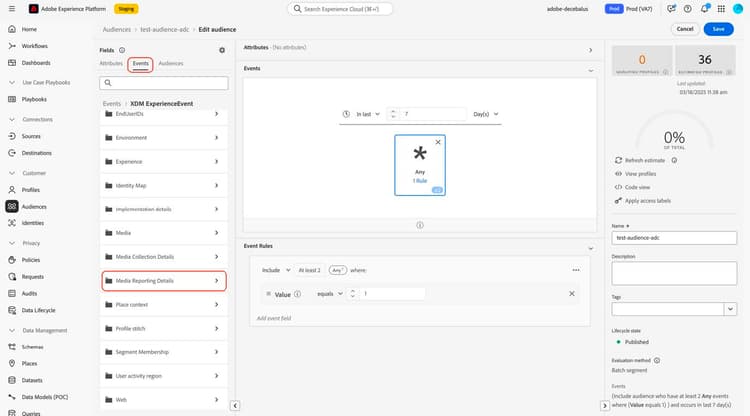Open Playbooks in the sidebar
750x416 pixels.
tap(34, 99)
